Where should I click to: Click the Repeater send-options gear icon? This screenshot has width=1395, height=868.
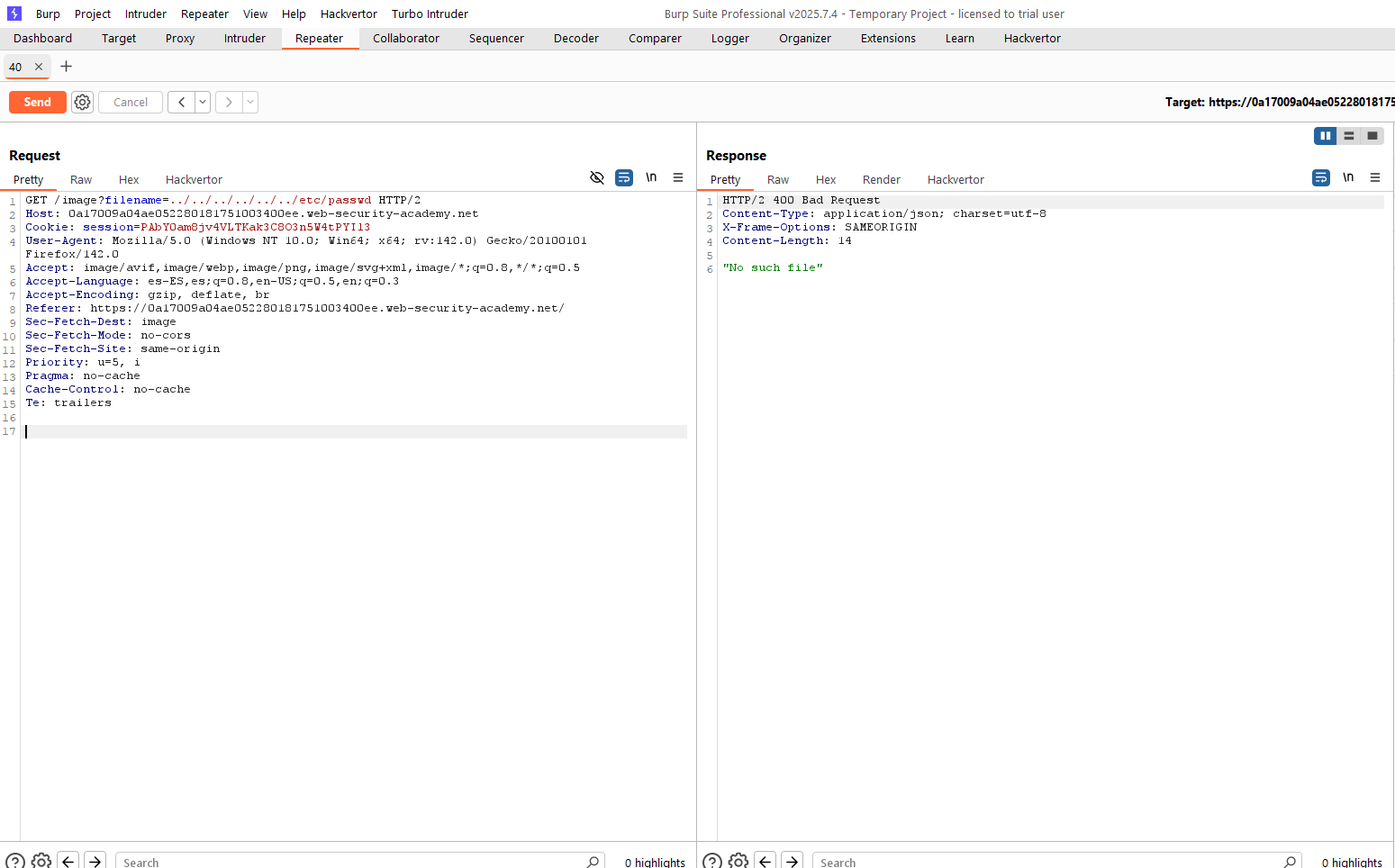(82, 103)
